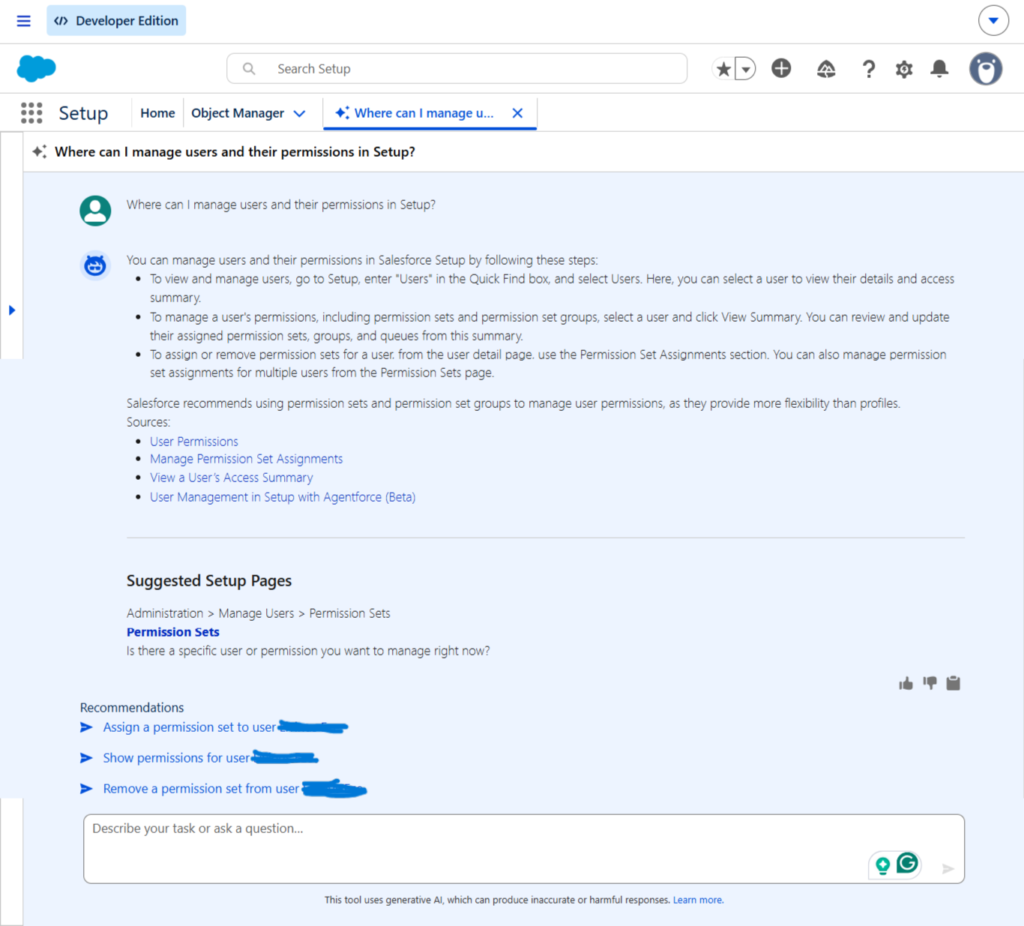
Task: Click arrow icon beside Remove a permission set
Action: pyautogui.click(x=86, y=789)
